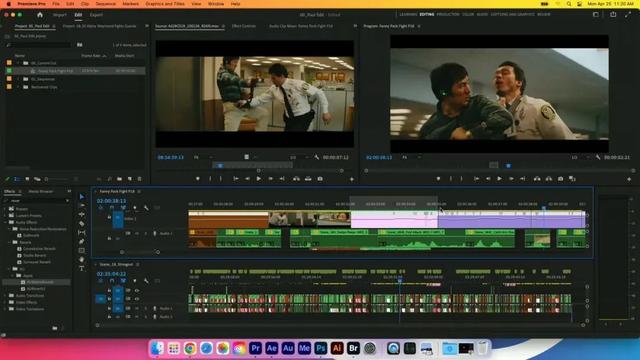640x360 pixels.
Task: Toggle Snap in Scene Stringout timeline
Action: tap(112, 281)
